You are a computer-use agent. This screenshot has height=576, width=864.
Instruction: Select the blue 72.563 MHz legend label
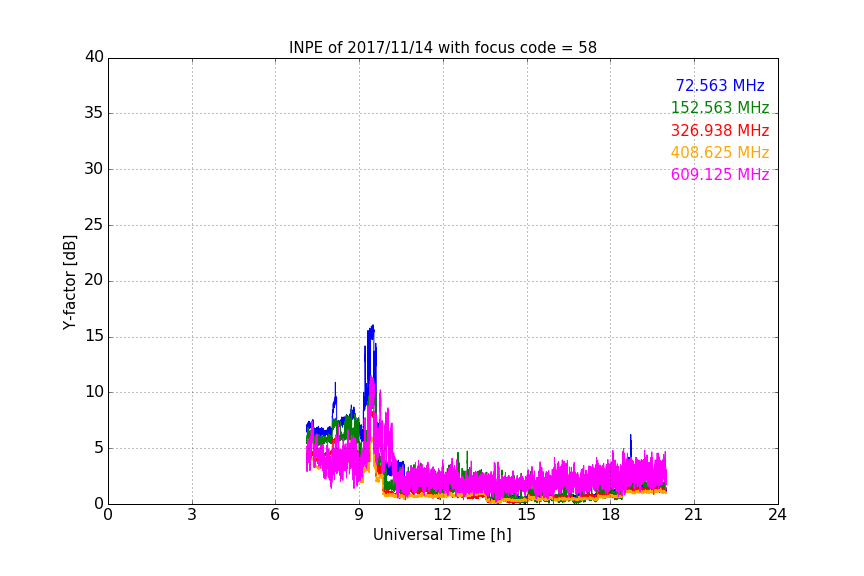point(720,85)
